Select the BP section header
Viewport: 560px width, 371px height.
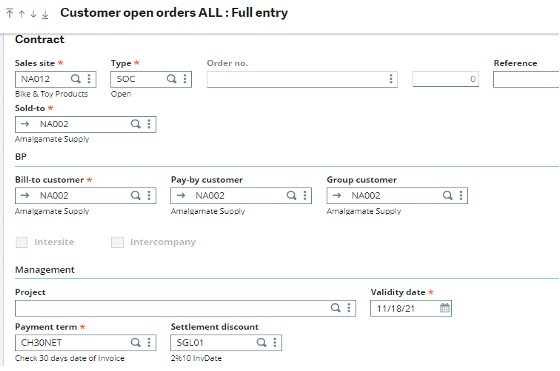[21, 157]
